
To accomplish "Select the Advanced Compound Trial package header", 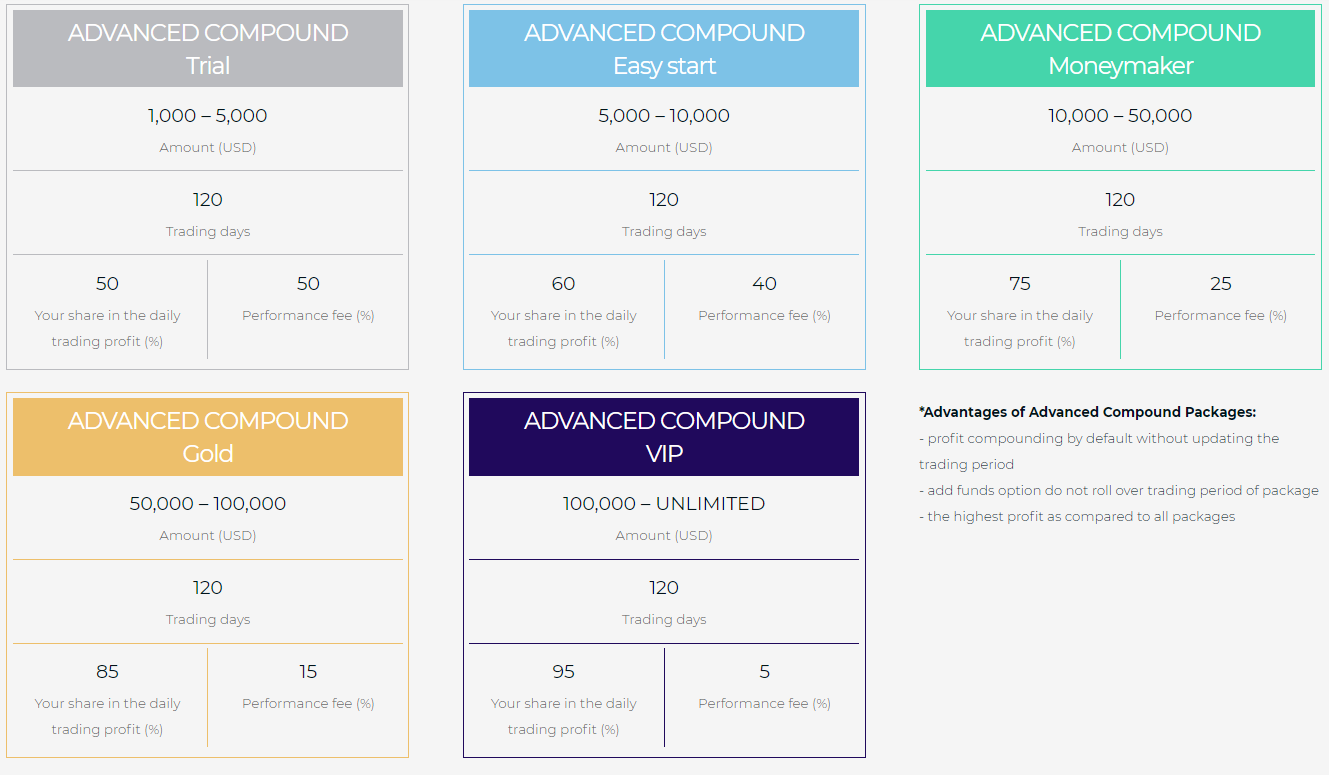I will (x=208, y=49).
